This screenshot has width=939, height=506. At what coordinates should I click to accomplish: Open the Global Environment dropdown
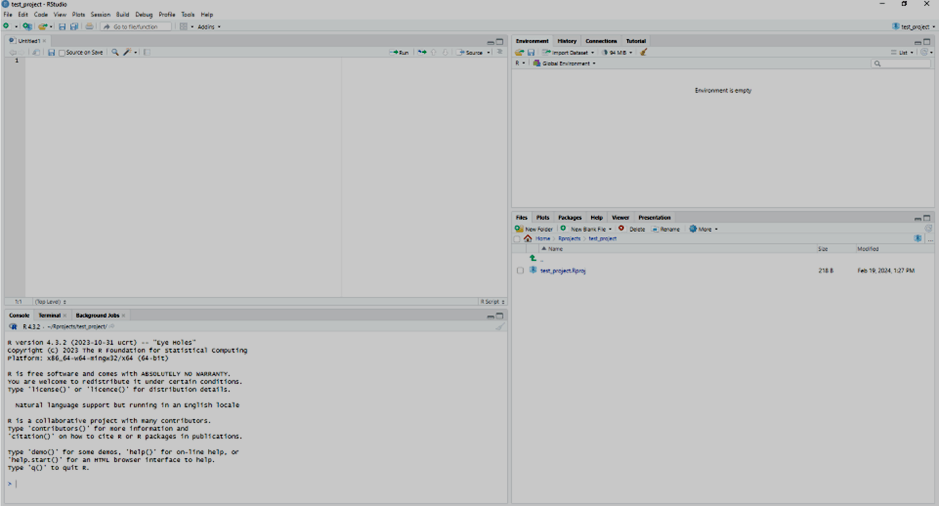(x=564, y=63)
